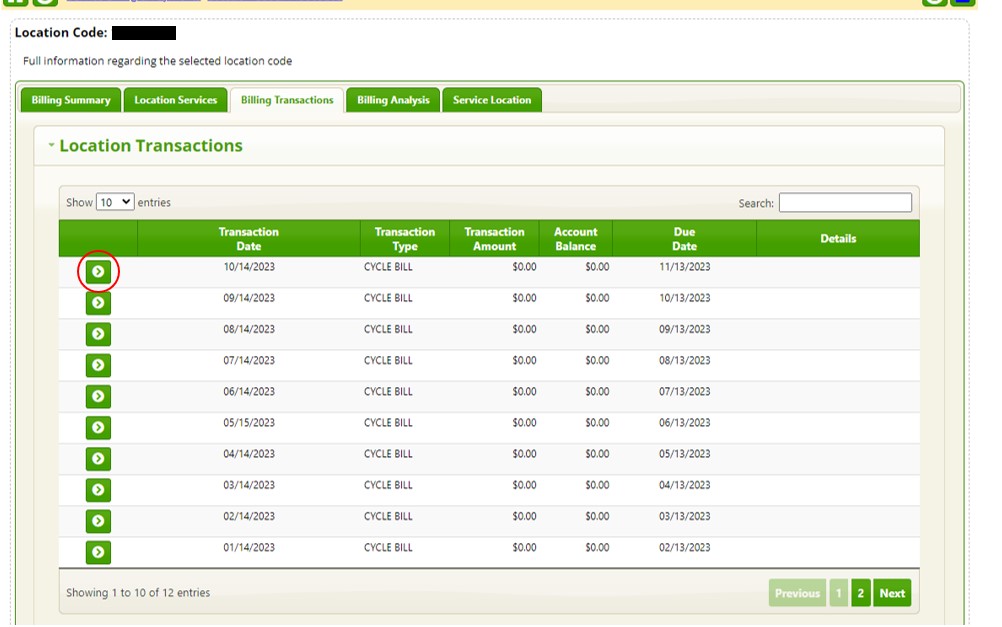Screen dimensions: 1002x627
Task: Select the Billing Transactions tab
Action: 287,100
